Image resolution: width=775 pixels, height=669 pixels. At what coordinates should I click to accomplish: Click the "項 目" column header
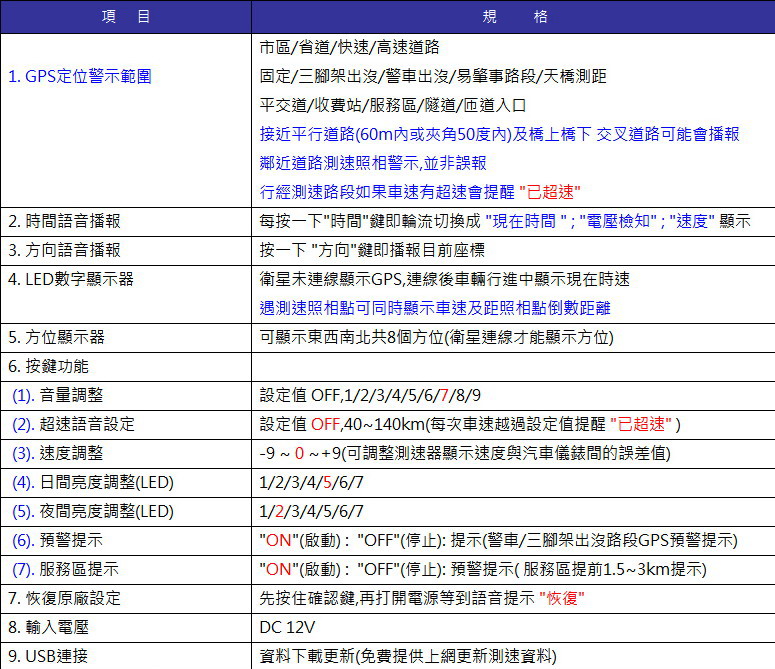click(x=126, y=17)
